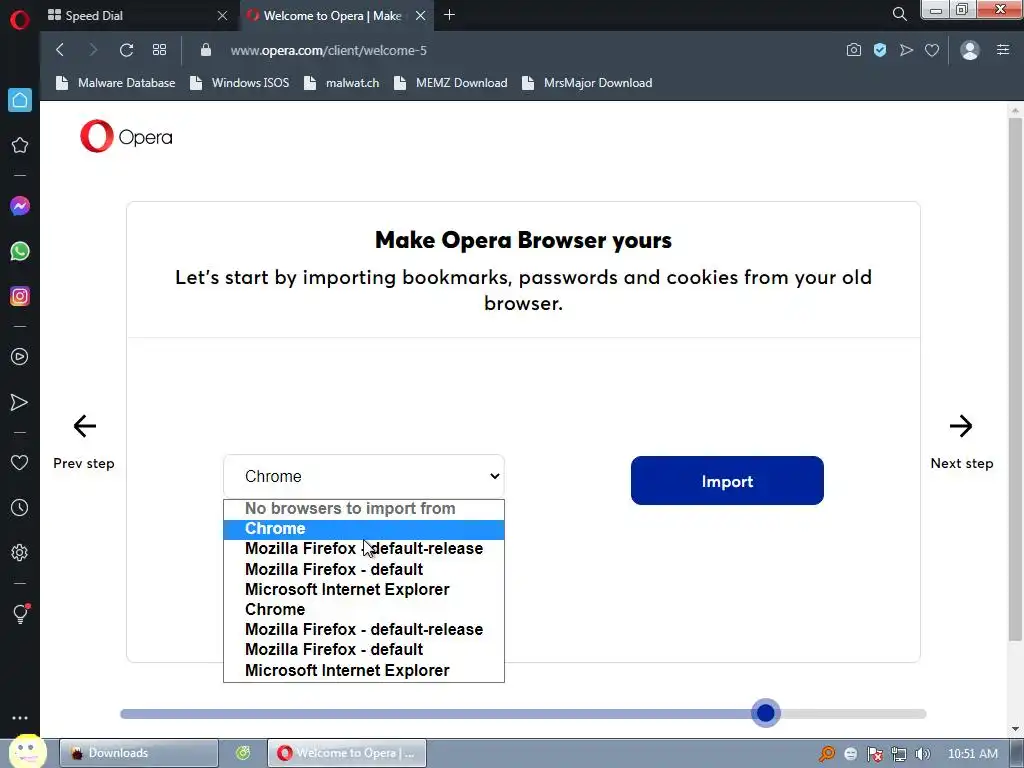Image resolution: width=1024 pixels, height=768 pixels.
Task: Open Downloads window from taskbar
Action: [138, 753]
